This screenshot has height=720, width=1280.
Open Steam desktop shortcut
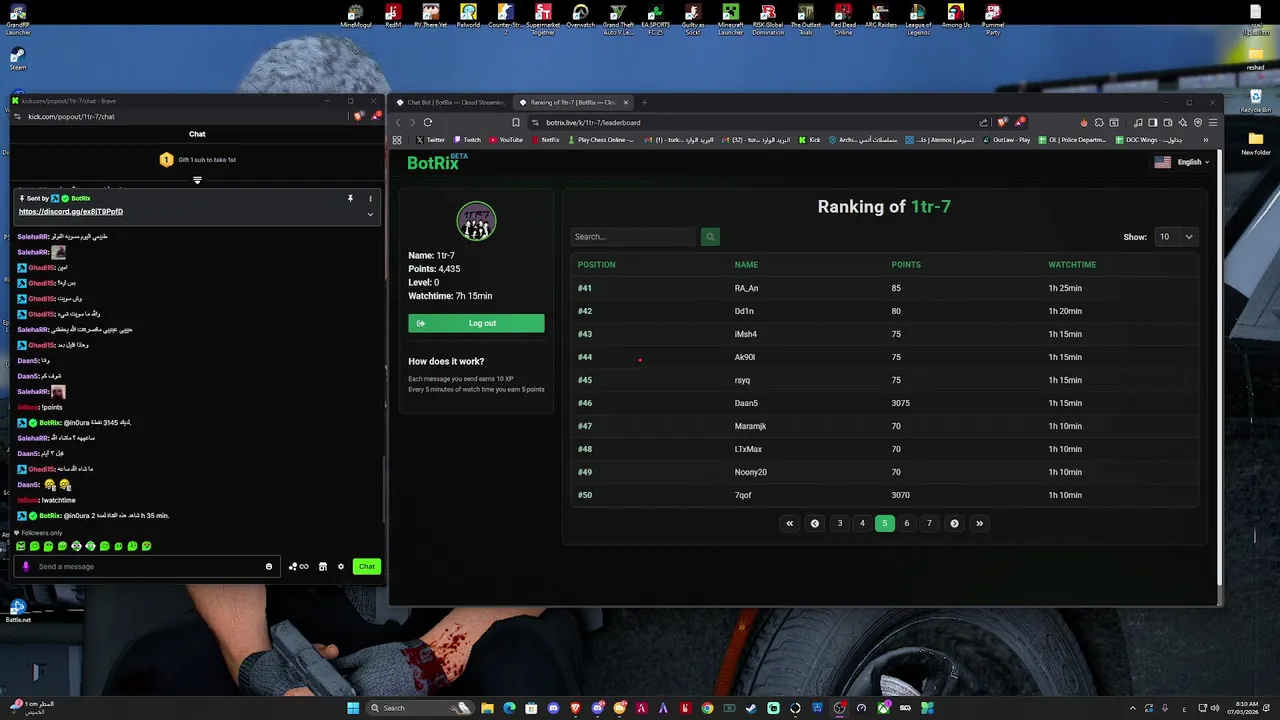(18, 58)
